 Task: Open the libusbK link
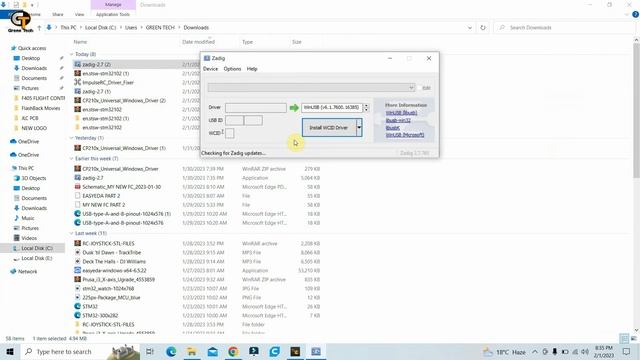(x=393, y=128)
